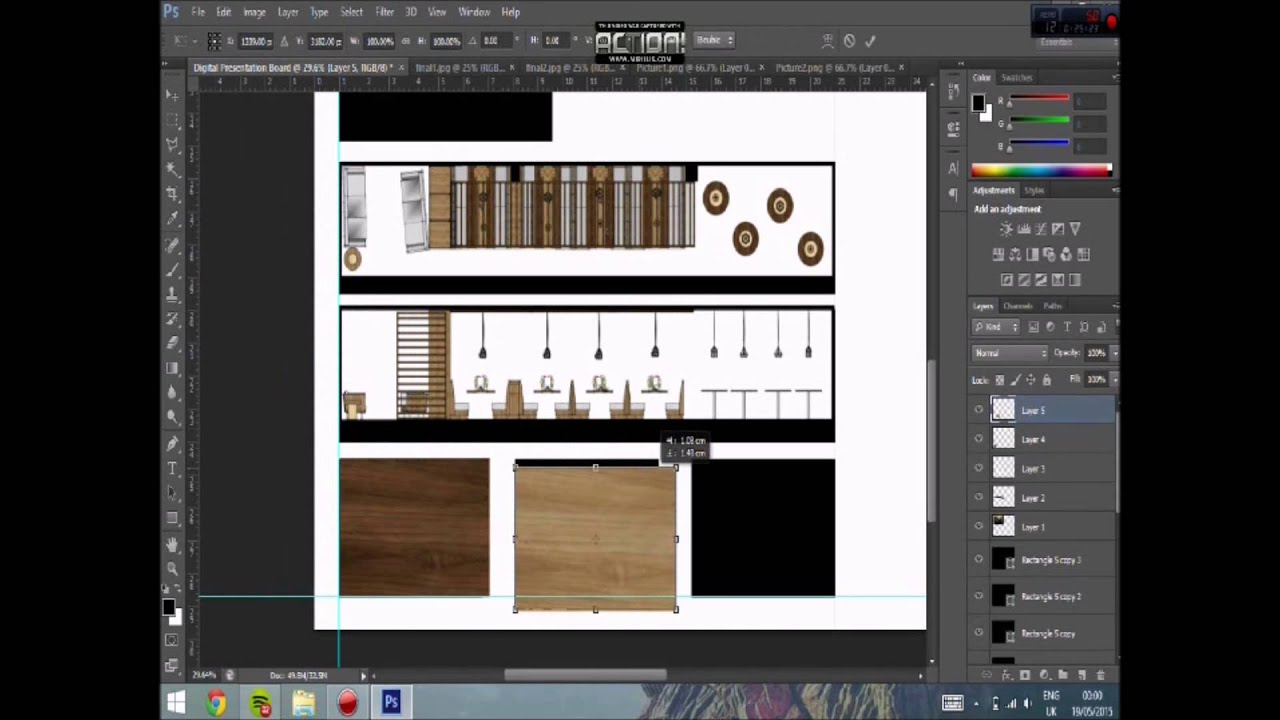Screen dimensions: 1280x720
Task: Create a new layer icon
Action: 1081,675
